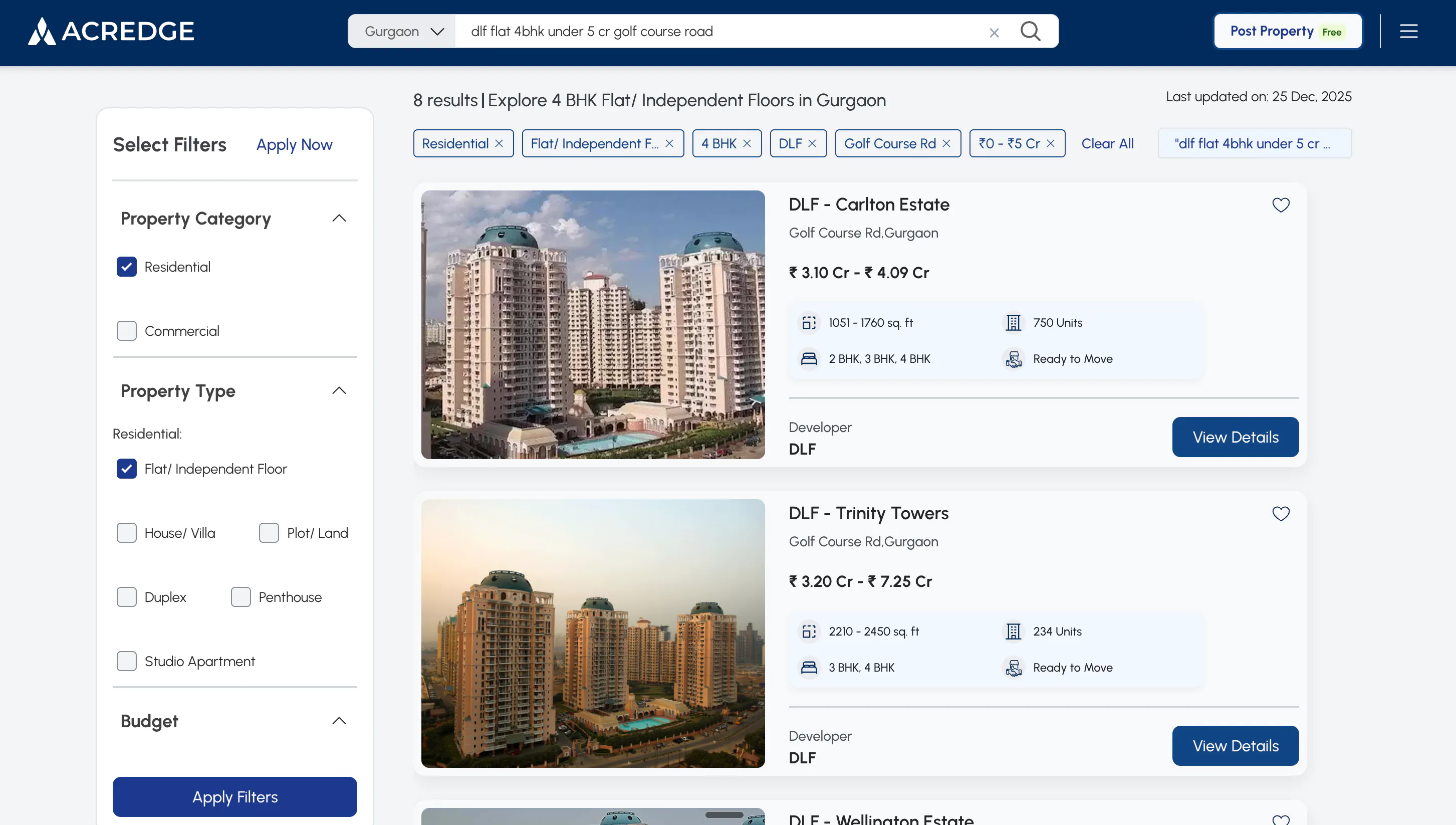The width and height of the screenshot is (1456, 825).
Task: Uncheck the Residential category checkbox
Action: point(126,266)
